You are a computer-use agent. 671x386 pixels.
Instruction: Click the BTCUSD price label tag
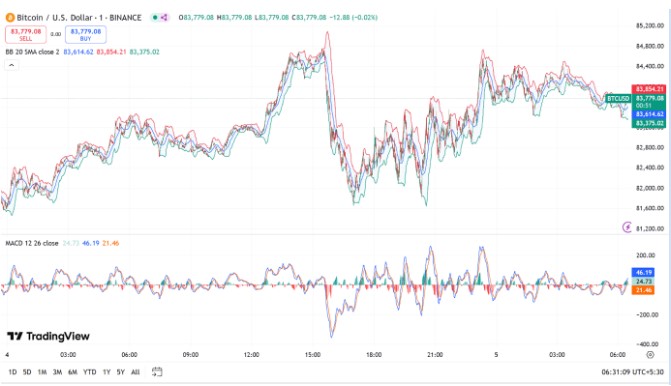click(x=618, y=99)
